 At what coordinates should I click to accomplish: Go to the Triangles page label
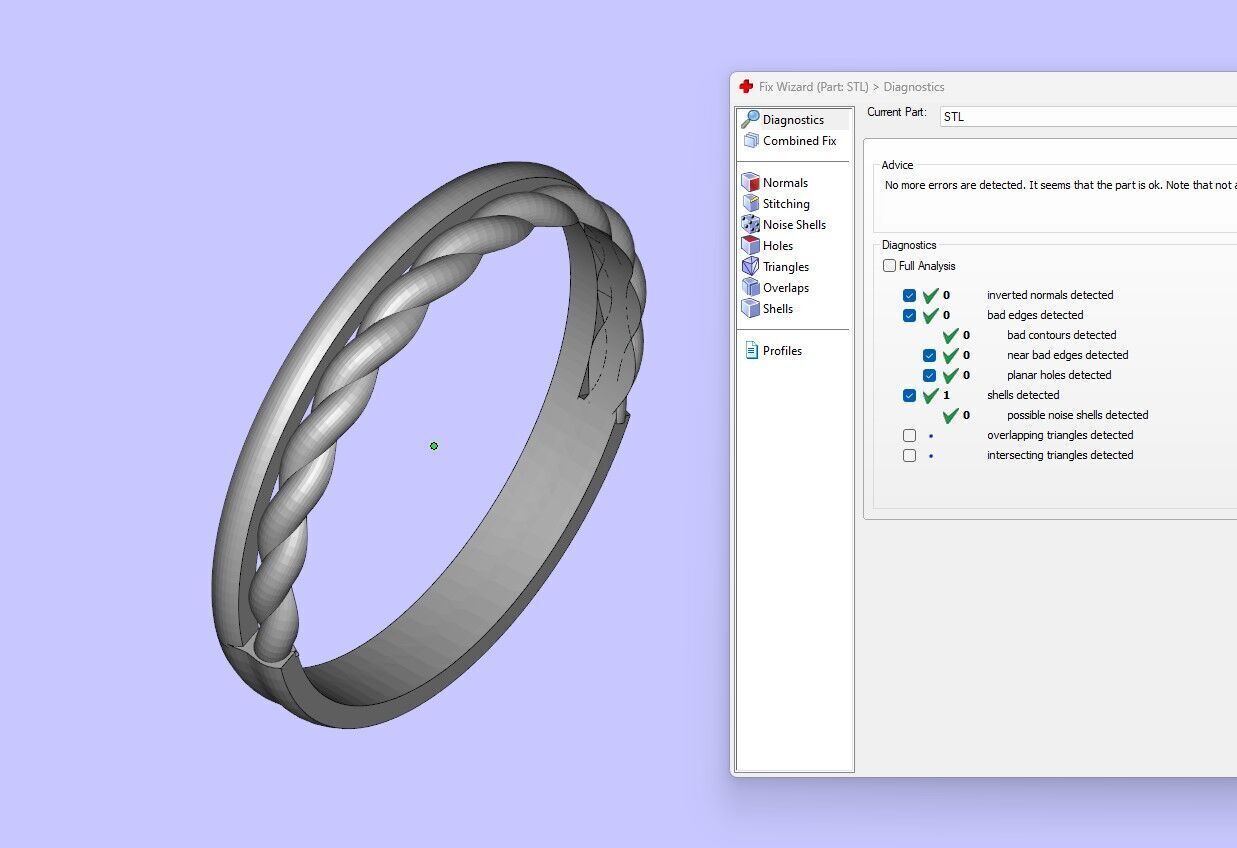786,267
